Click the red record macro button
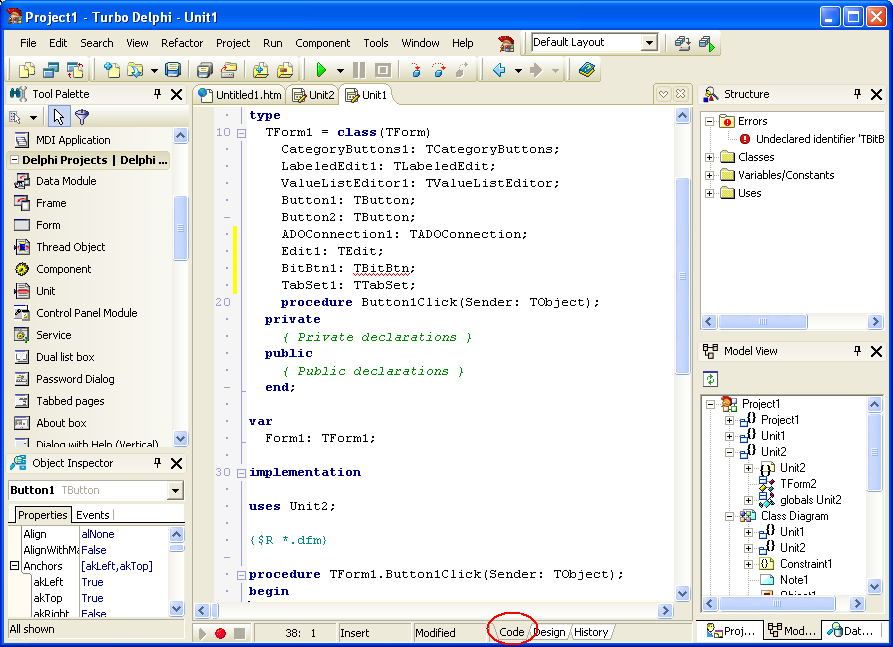Viewport: 893px width, 647px height. click(220, 633)
